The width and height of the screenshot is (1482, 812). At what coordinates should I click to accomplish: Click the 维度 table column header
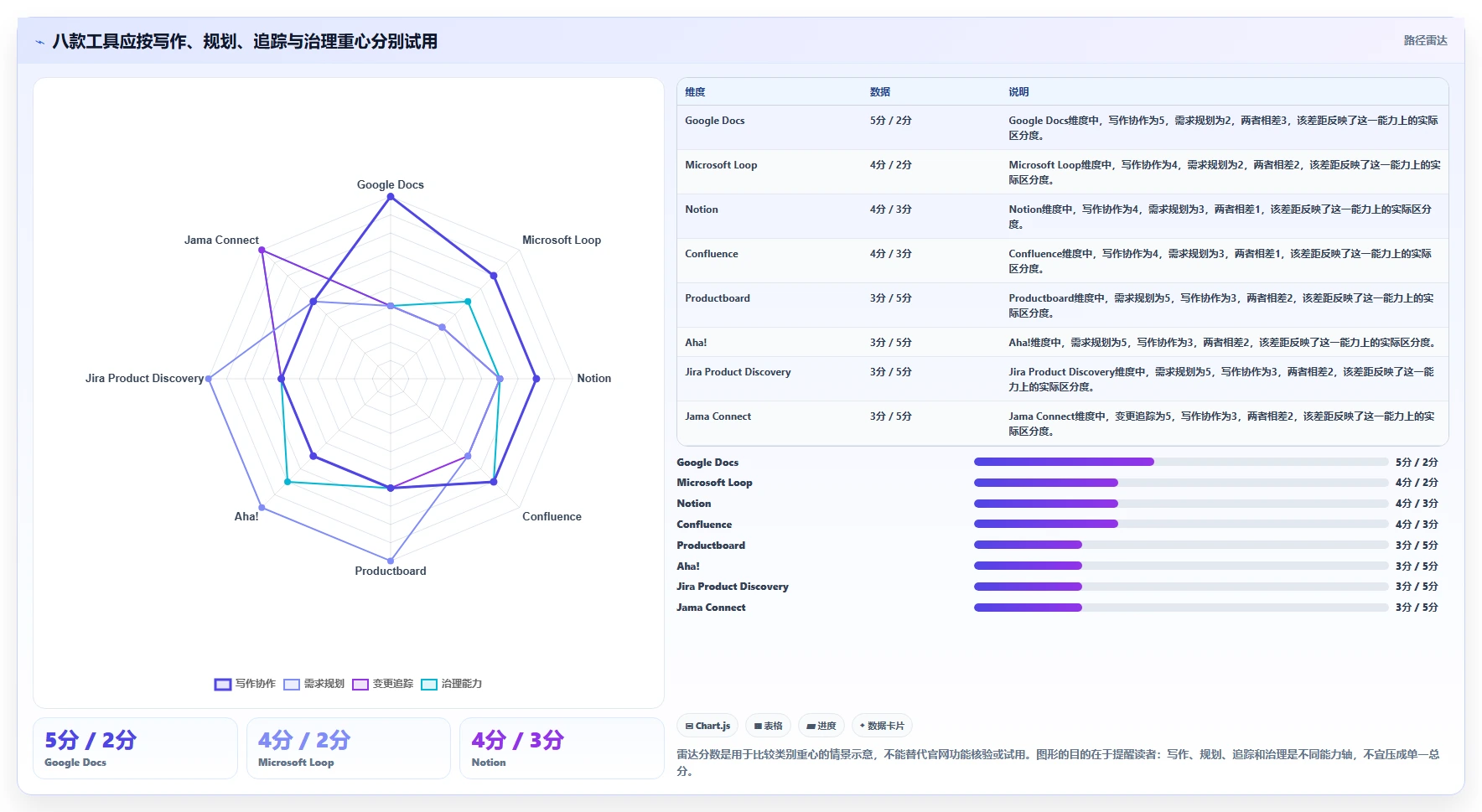[695, 92]
